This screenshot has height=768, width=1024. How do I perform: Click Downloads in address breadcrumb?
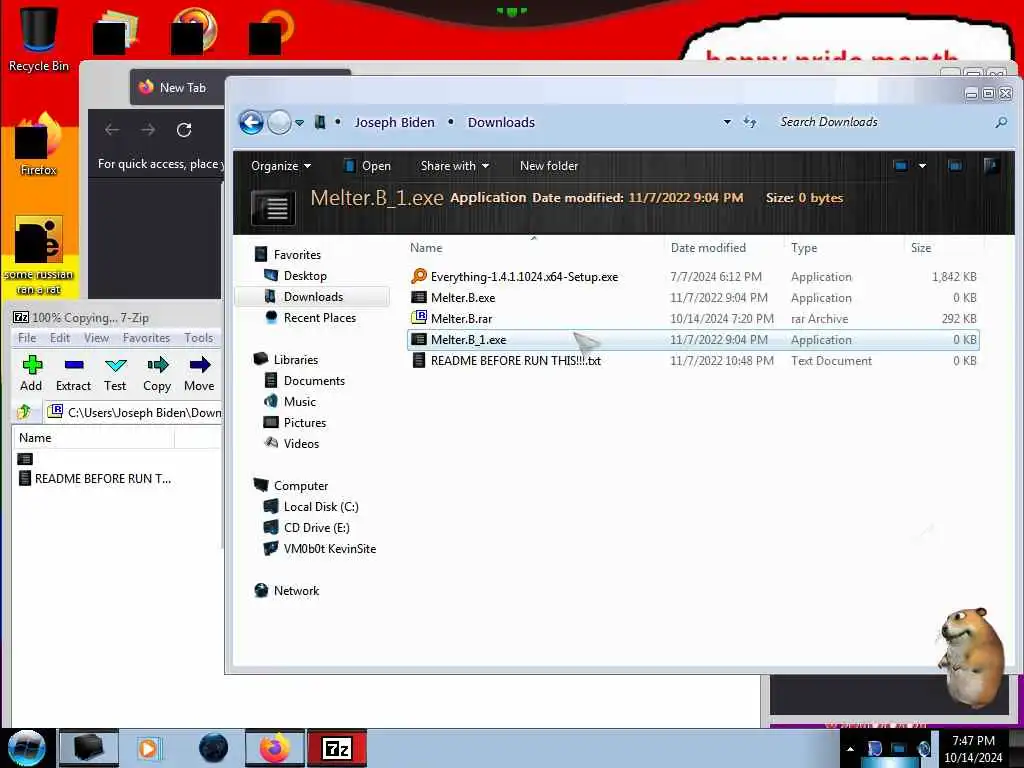501,122
